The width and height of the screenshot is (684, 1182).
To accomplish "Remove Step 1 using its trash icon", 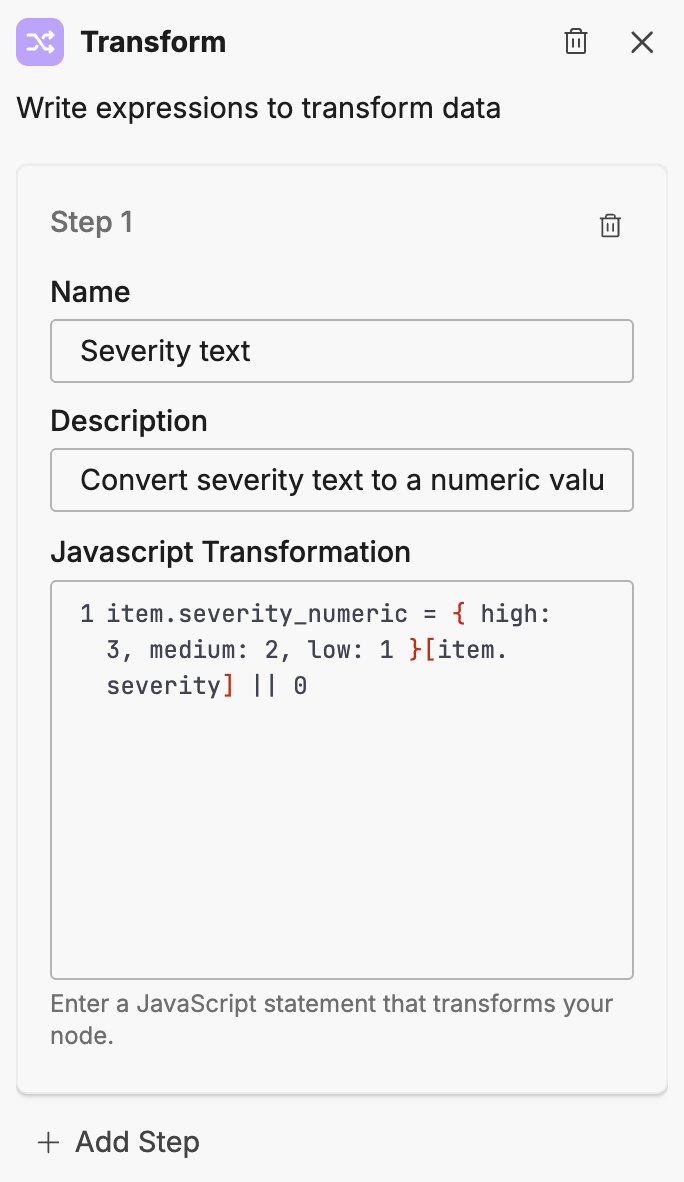I will click(610, 225).
